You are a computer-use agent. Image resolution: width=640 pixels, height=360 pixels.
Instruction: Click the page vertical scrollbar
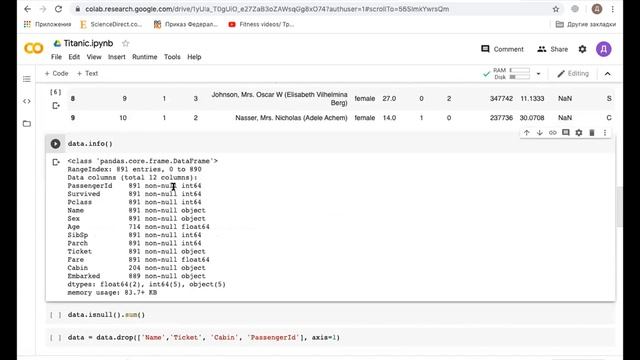(619, 206)
